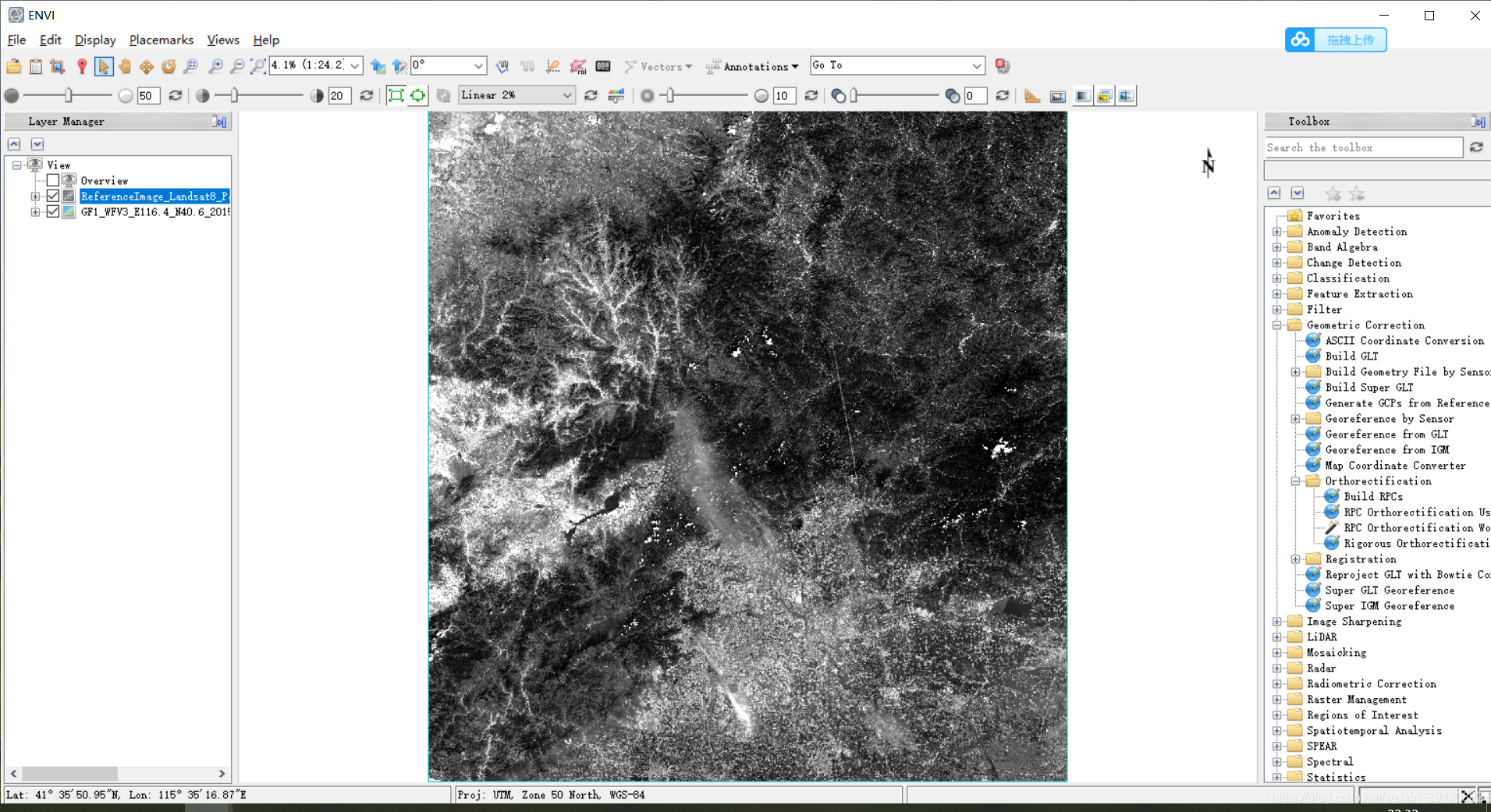
Task: Reset the contrast value beside field 20
Action: (367, 95)
